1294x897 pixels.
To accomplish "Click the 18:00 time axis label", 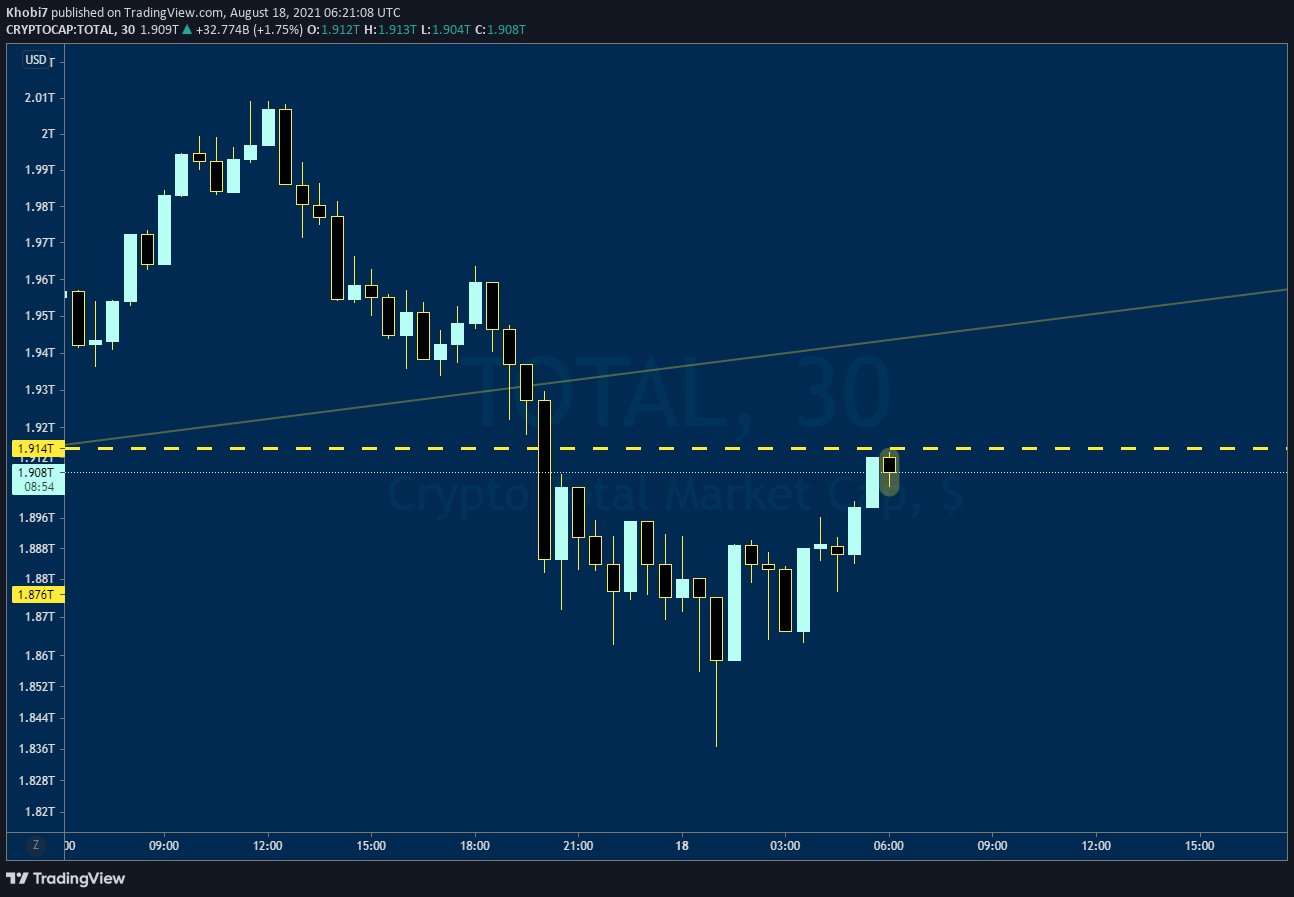I will 475,846.
